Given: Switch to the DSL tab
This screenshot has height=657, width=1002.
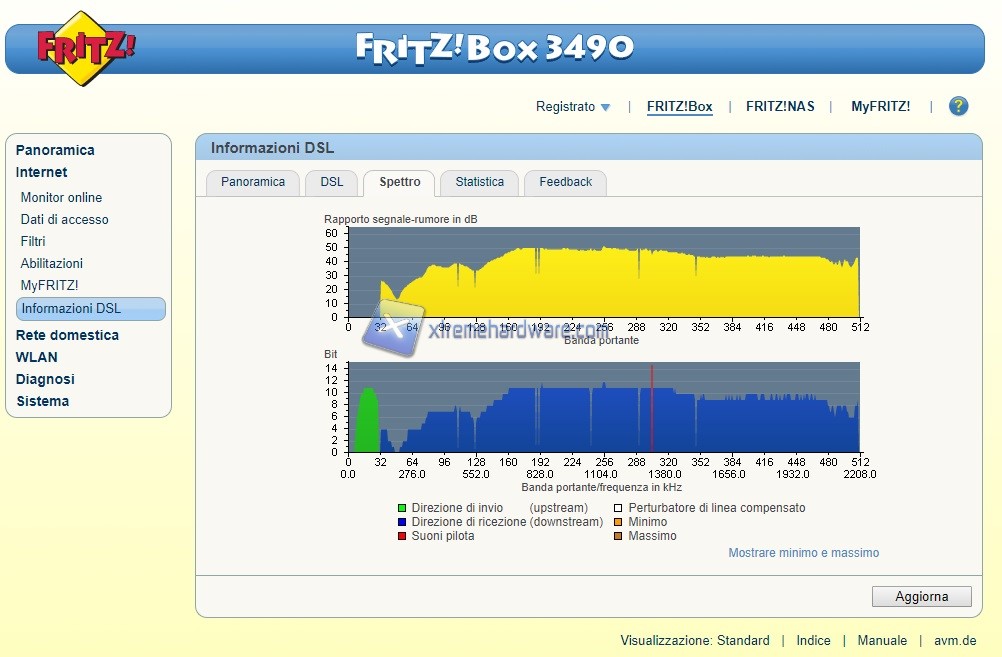Looking at the screenshot, I should (331, 182).
